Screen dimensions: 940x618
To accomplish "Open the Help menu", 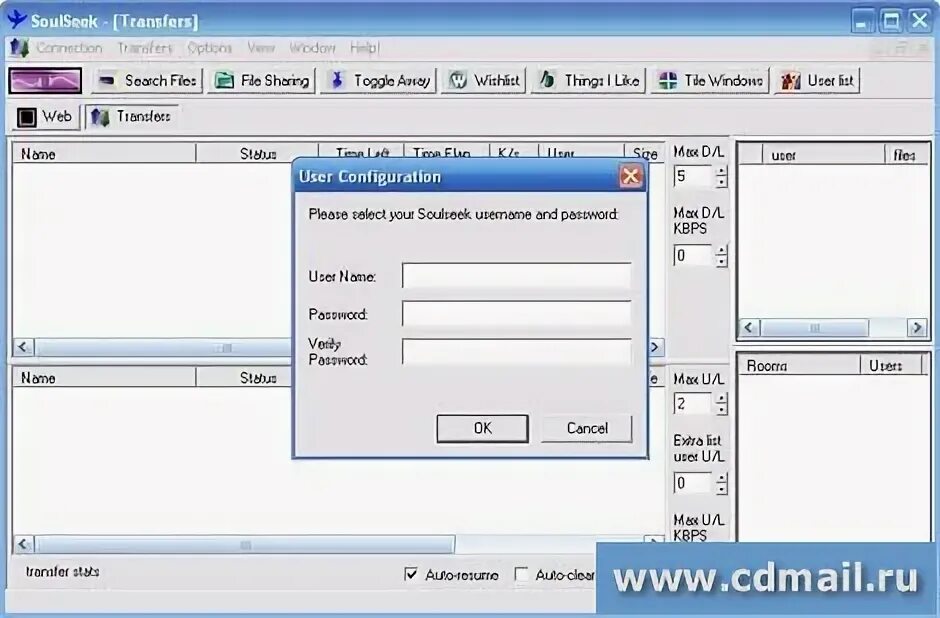I will [364, 48].
